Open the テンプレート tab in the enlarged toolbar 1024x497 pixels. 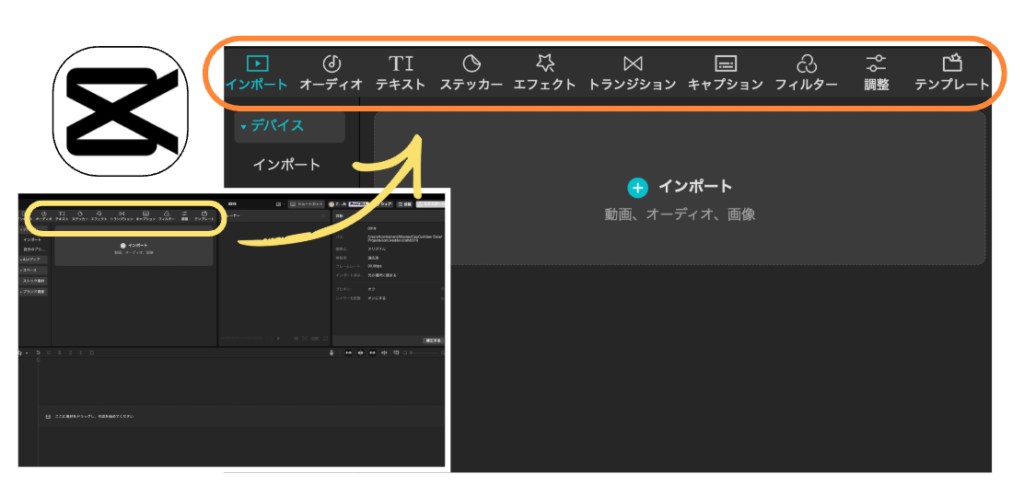(952, 73)
